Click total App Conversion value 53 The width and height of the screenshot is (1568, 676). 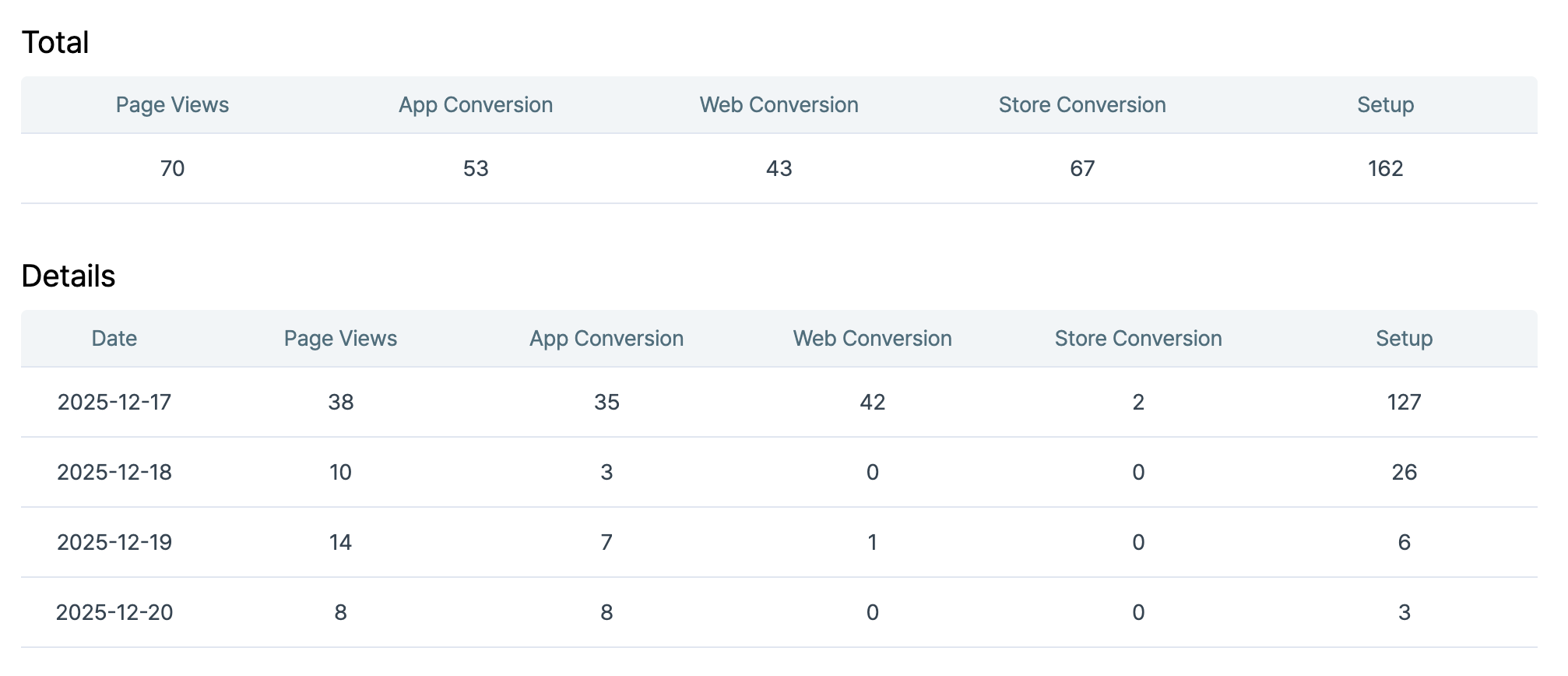coord(476,169)
